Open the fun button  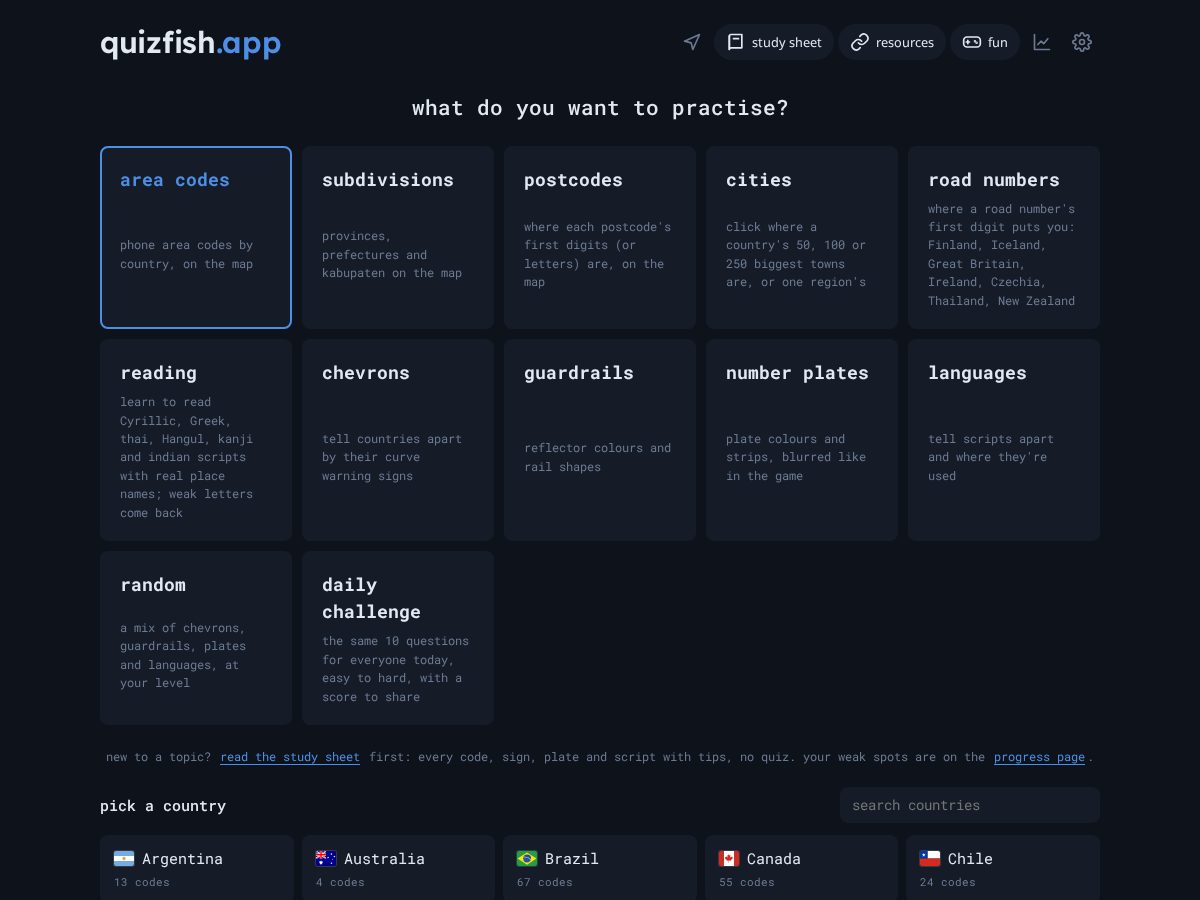pyautogui.click(x=985, y=42)
